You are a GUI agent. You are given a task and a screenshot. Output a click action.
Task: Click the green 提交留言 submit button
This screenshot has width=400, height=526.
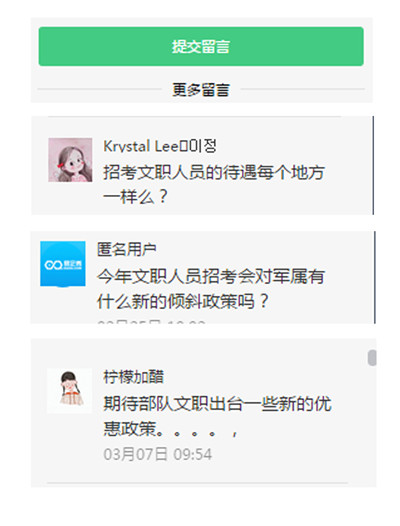(201, 46)
